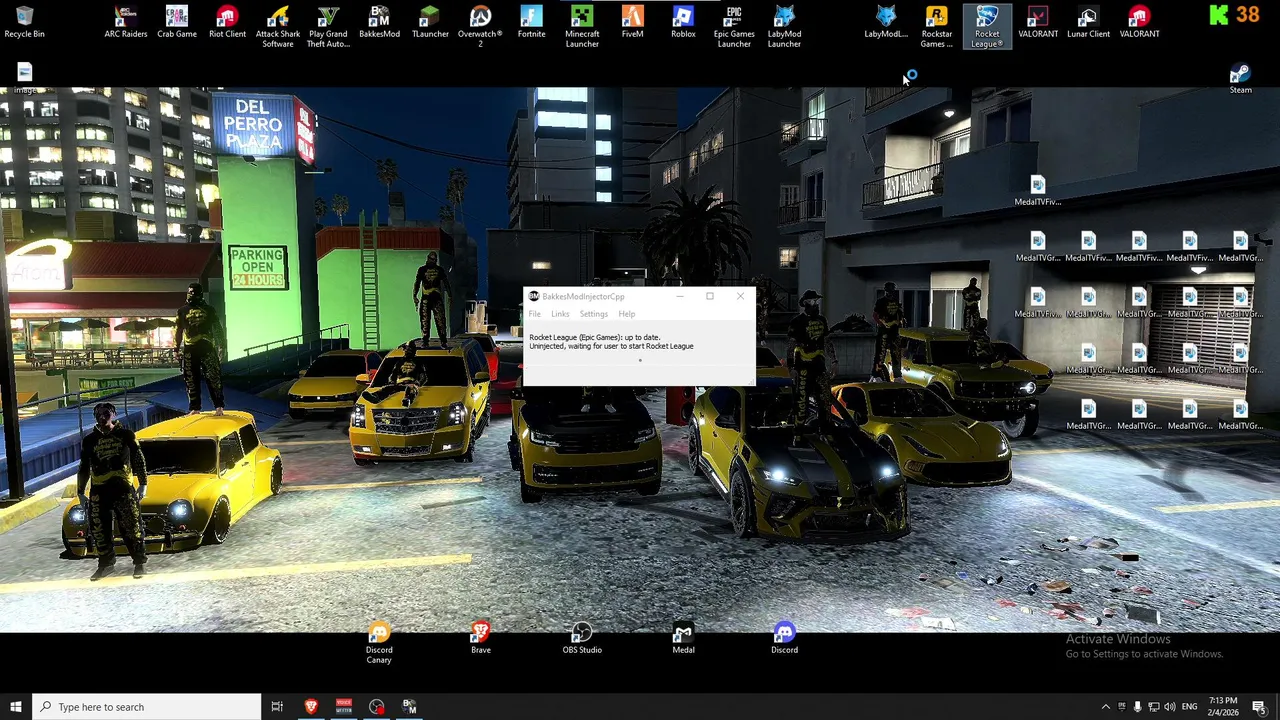Minimize the BakkesModInjector window
Viewport: 1280px width, 720px height.
point(680,296)
